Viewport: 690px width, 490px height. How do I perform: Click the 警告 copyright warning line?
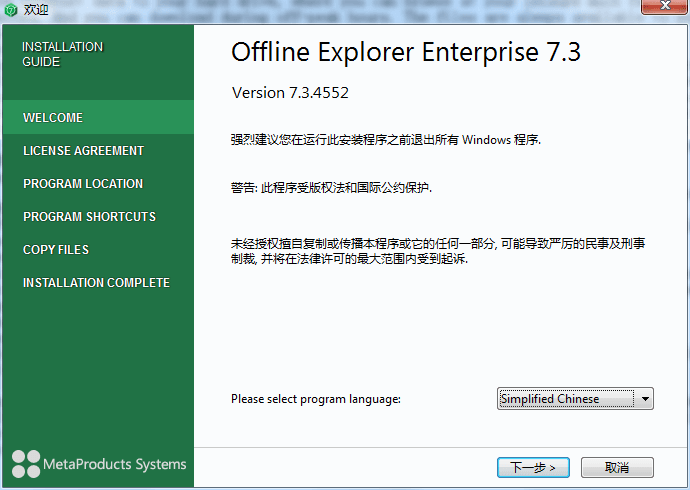(331, 188)
